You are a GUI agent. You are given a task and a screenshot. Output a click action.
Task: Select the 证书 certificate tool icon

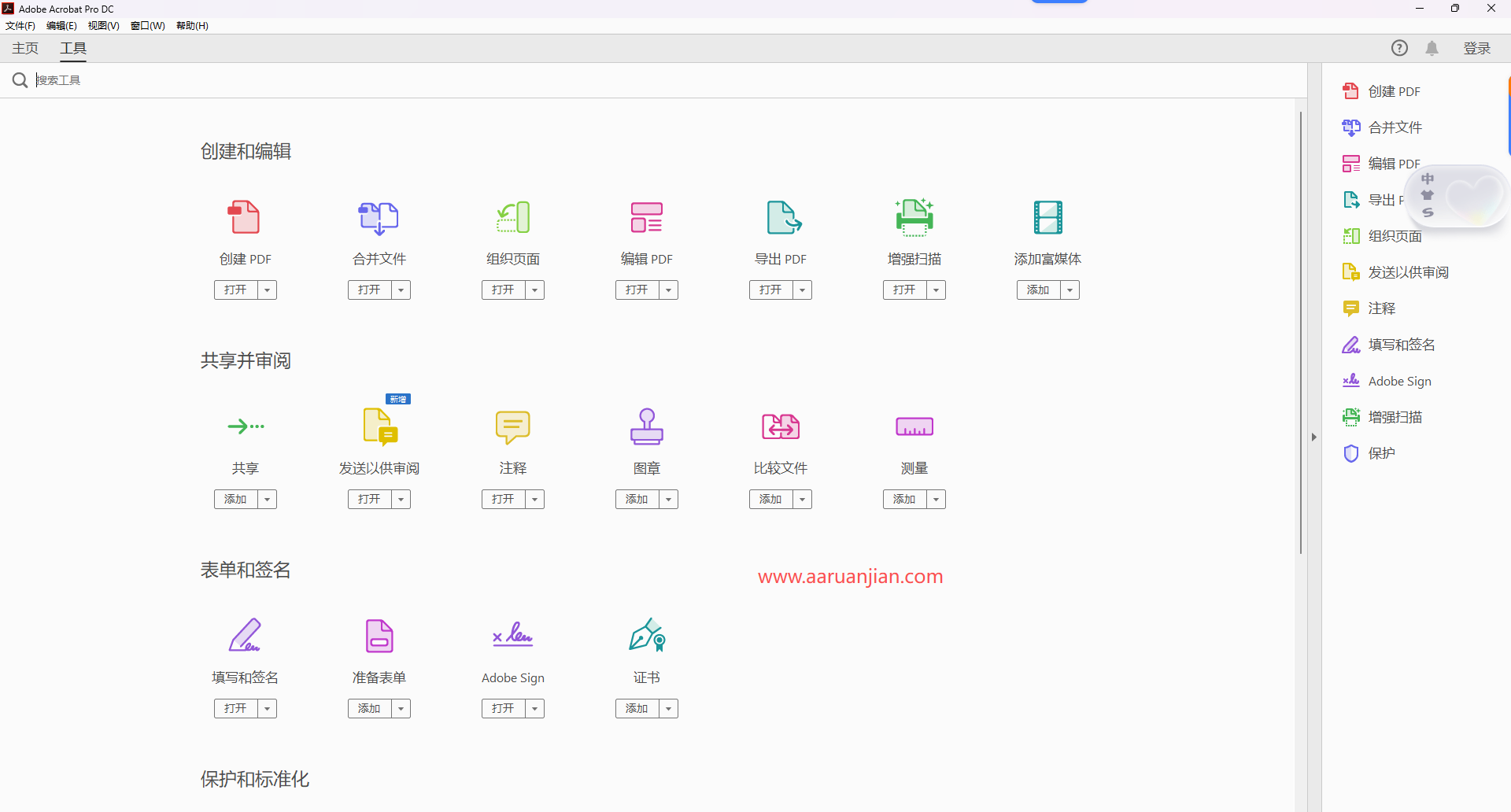(x=646, y=635)
